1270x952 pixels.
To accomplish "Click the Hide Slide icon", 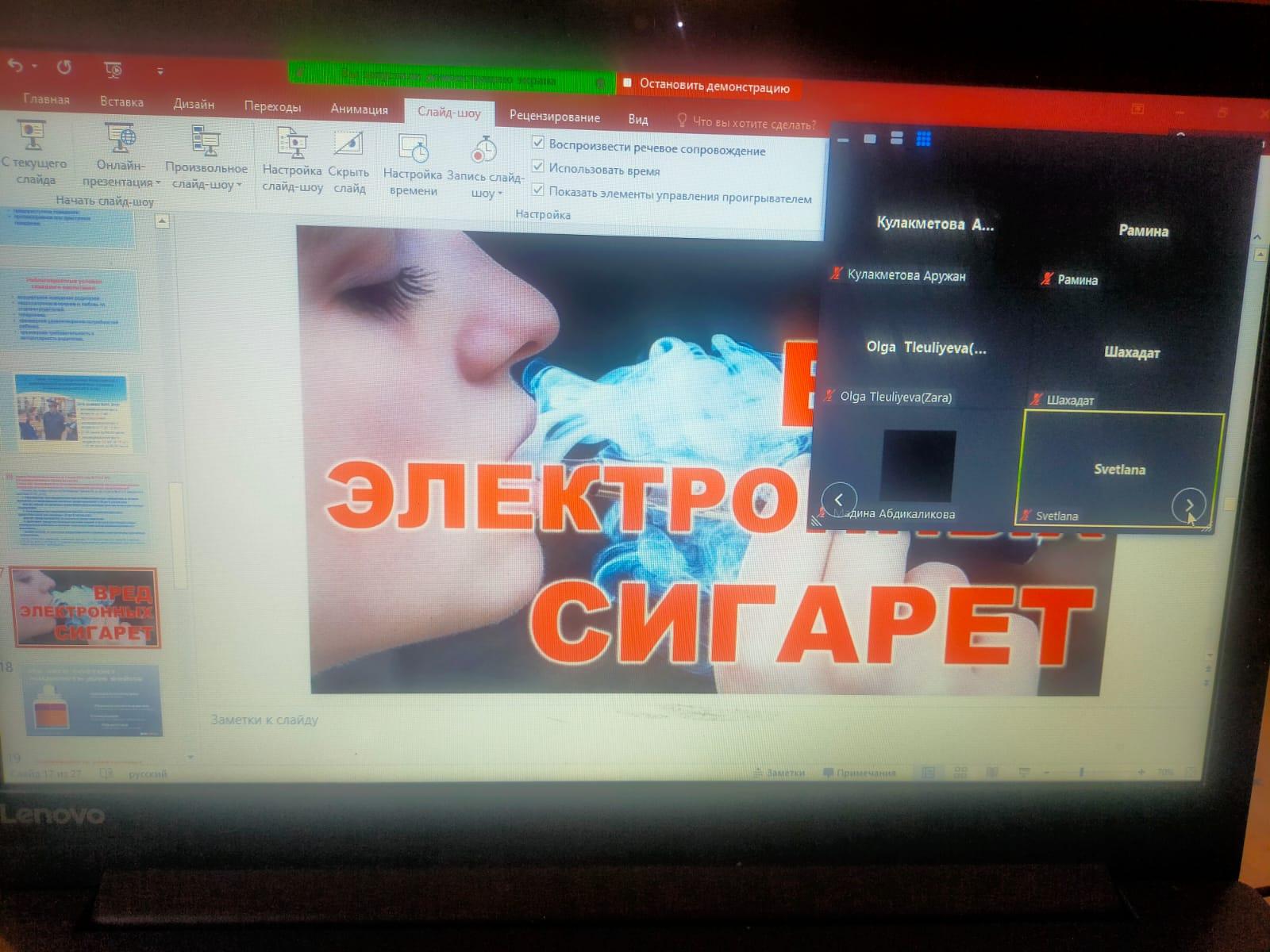I will (x=348, y=145).
